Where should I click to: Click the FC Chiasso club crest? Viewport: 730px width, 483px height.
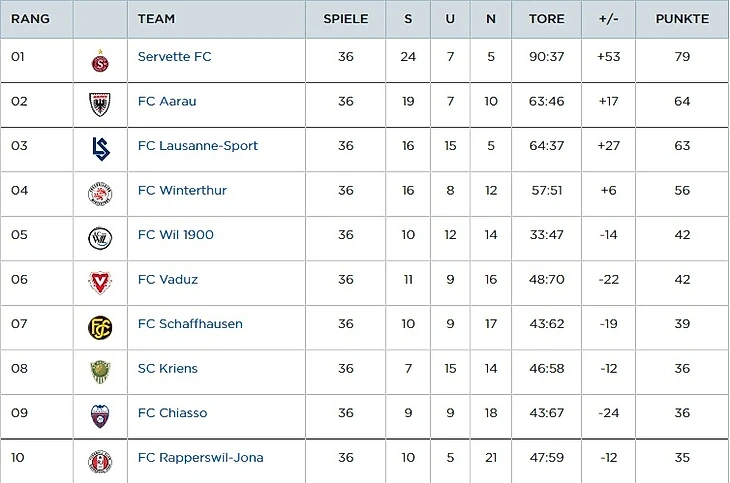point(100,416)
